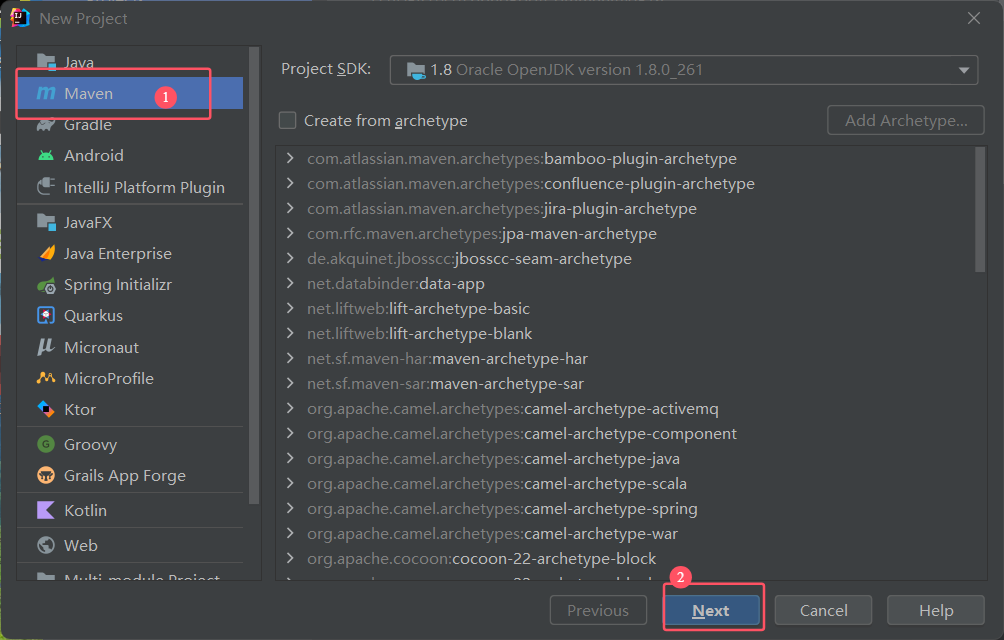The width and height of the screenshot is (1004, 640).
Task: Click the Quarkus icon
Action: 46,316
